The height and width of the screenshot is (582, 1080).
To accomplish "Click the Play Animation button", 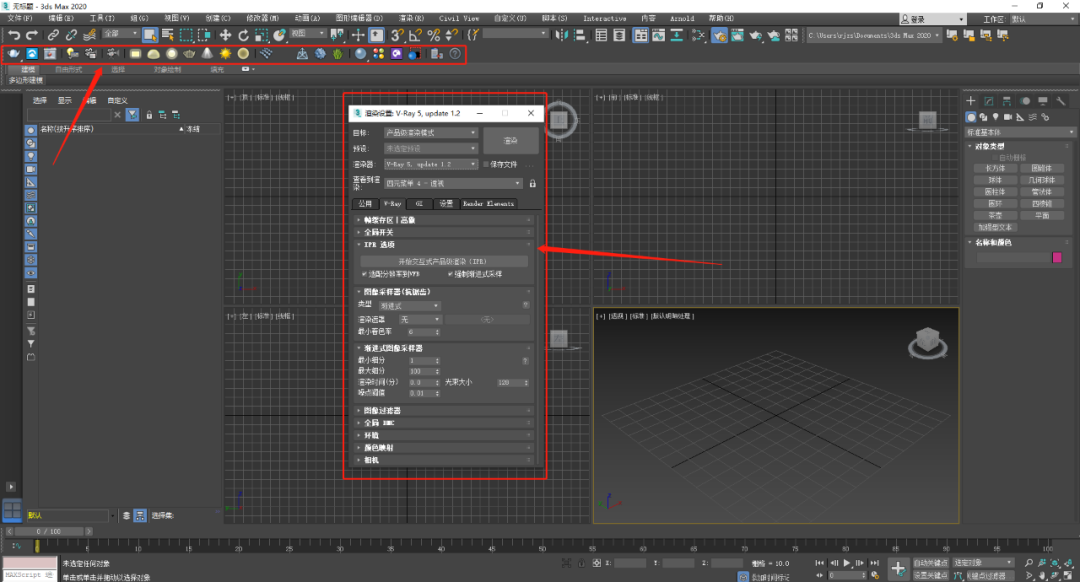I will pos(847,563).
